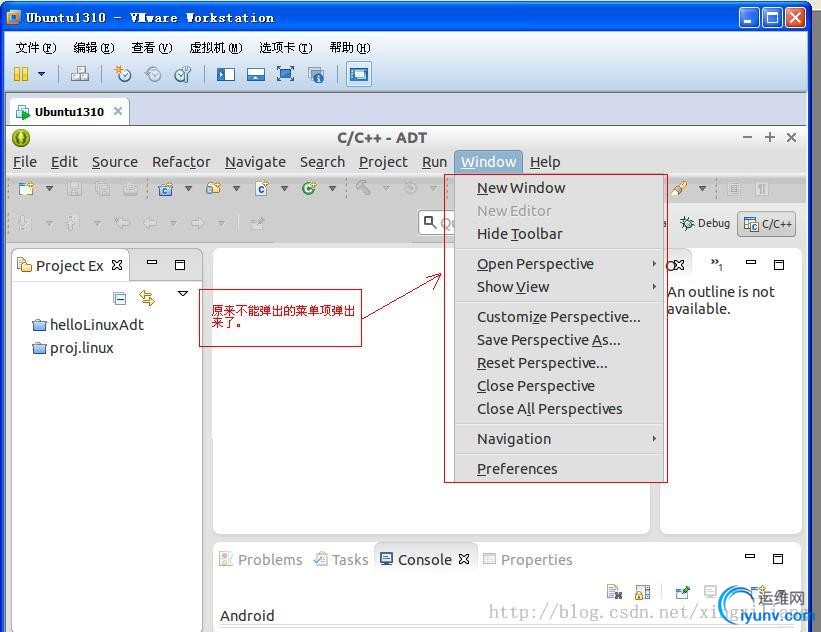Switch to Debug perspective
The height and width of the screenshot is (632, 821).
[x=705, y=224]
